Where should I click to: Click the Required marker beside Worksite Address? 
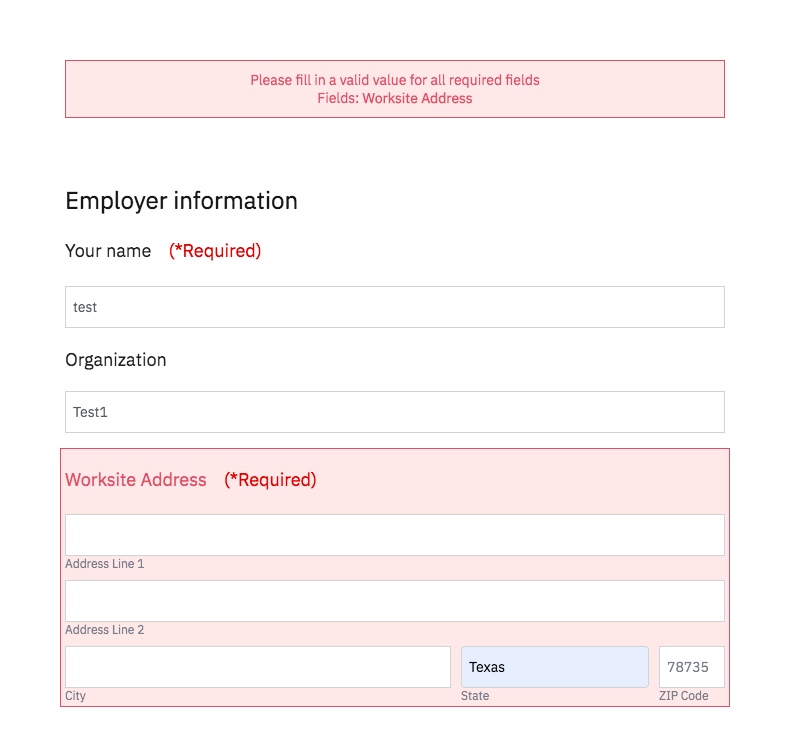coord(270,480)
